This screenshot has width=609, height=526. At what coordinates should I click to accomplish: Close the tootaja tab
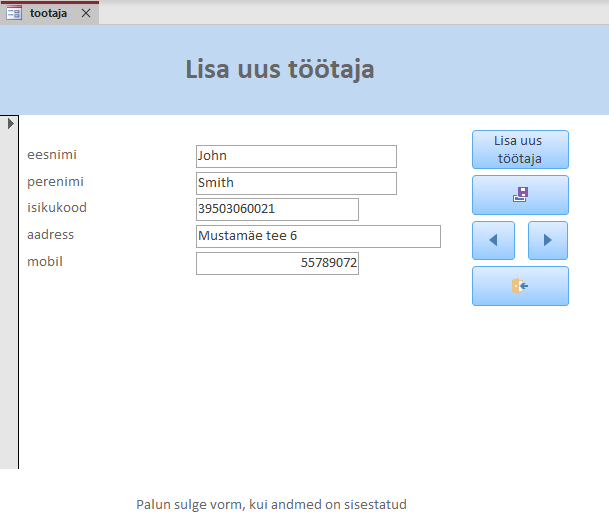tap(86, 13)
